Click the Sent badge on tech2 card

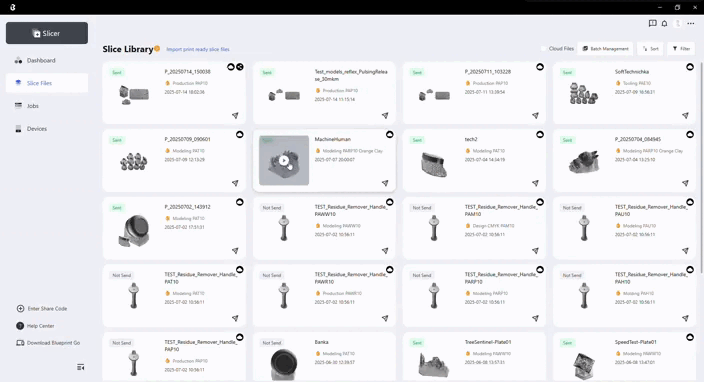point(417,140)
